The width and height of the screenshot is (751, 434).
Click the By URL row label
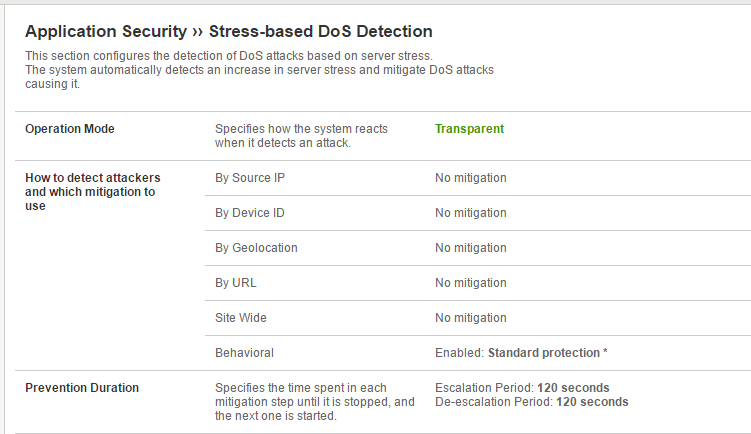tap(236, 283)
